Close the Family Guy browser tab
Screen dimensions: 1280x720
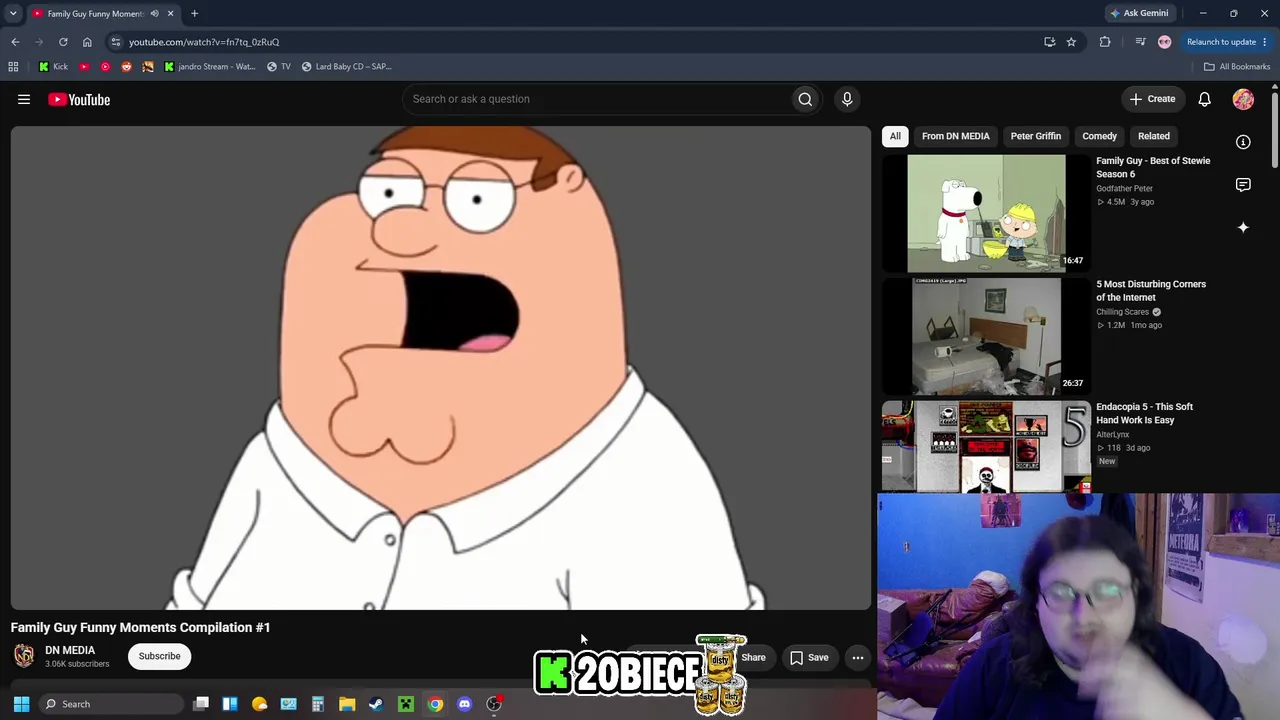coord(170,14)
